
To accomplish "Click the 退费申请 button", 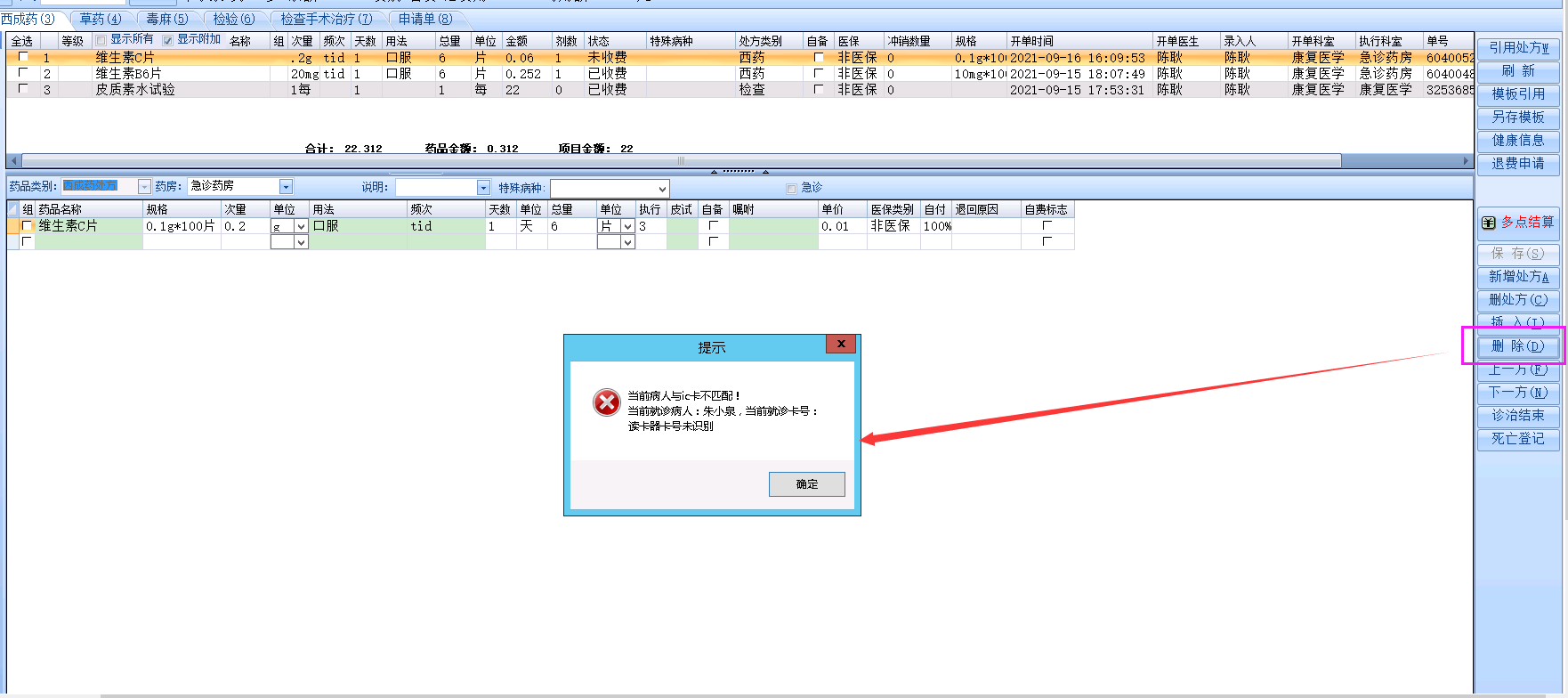I will tap(1518, 164).
